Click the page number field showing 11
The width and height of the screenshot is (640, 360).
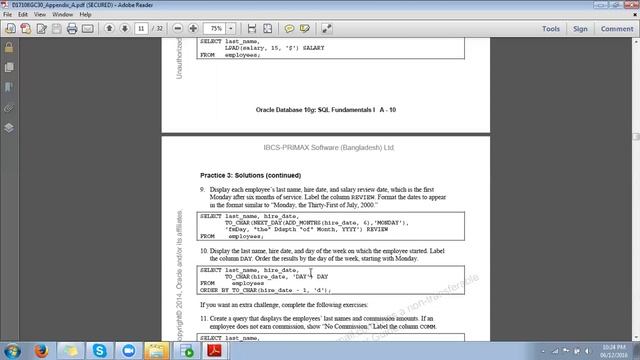(x=141, y=29)
